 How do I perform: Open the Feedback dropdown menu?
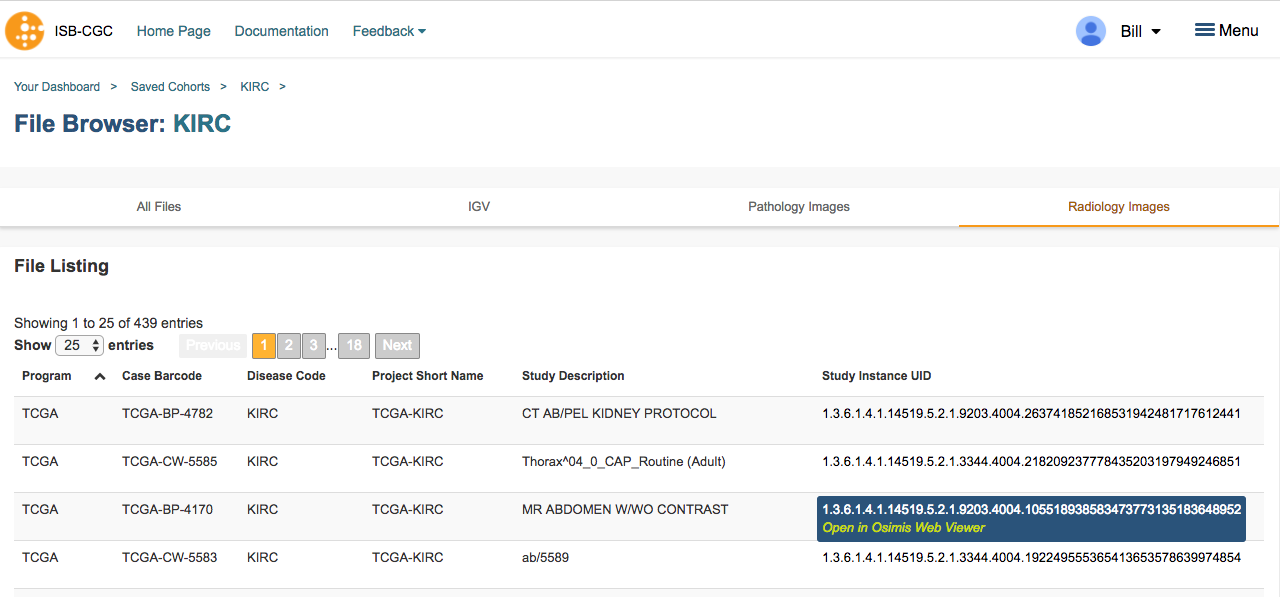pyautogui.click(x=389, y=31)
